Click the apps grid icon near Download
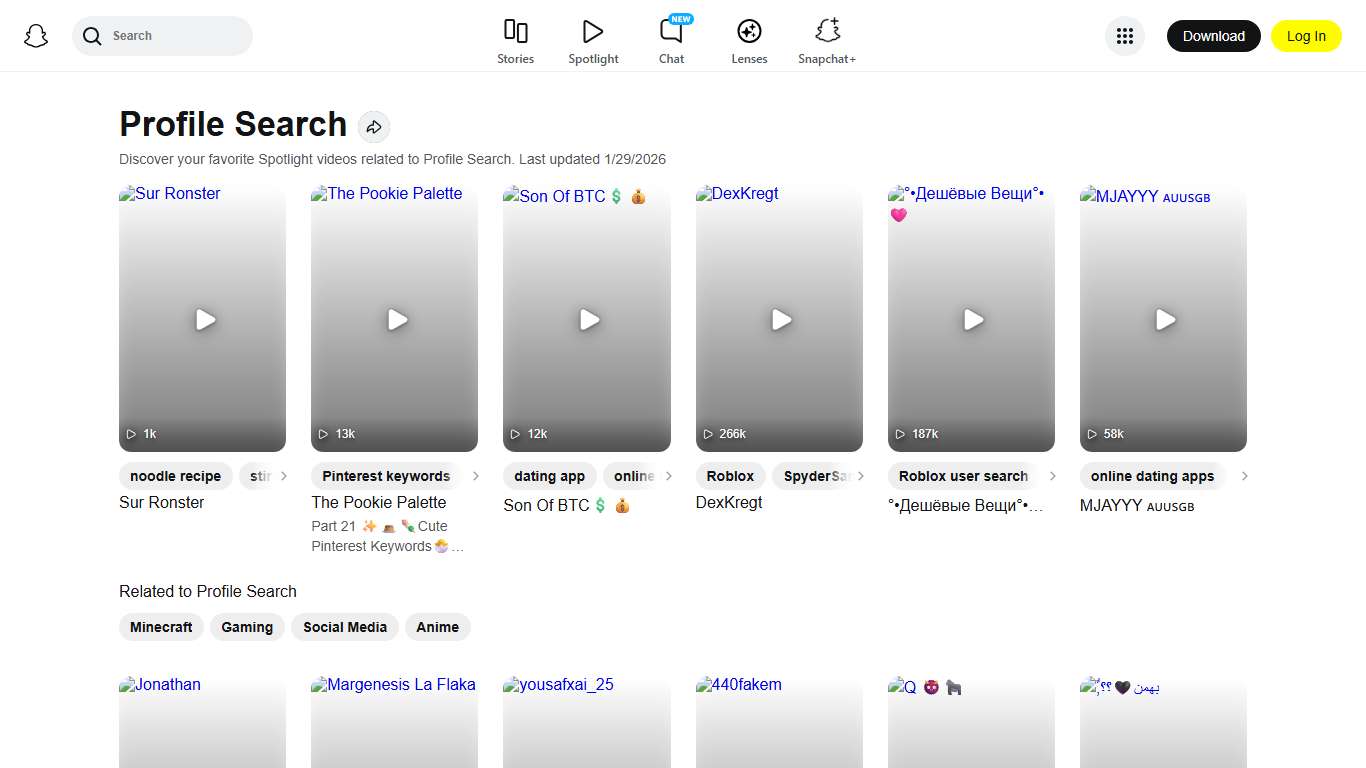This screenshot has height=768, width=1366. coord(1124,36)
